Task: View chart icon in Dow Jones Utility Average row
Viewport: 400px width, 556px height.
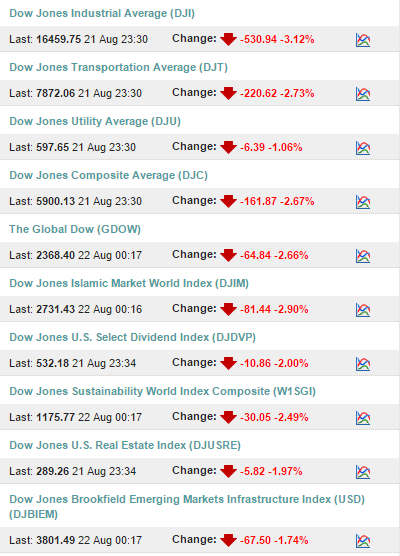Action: click(x=363, y=148)
